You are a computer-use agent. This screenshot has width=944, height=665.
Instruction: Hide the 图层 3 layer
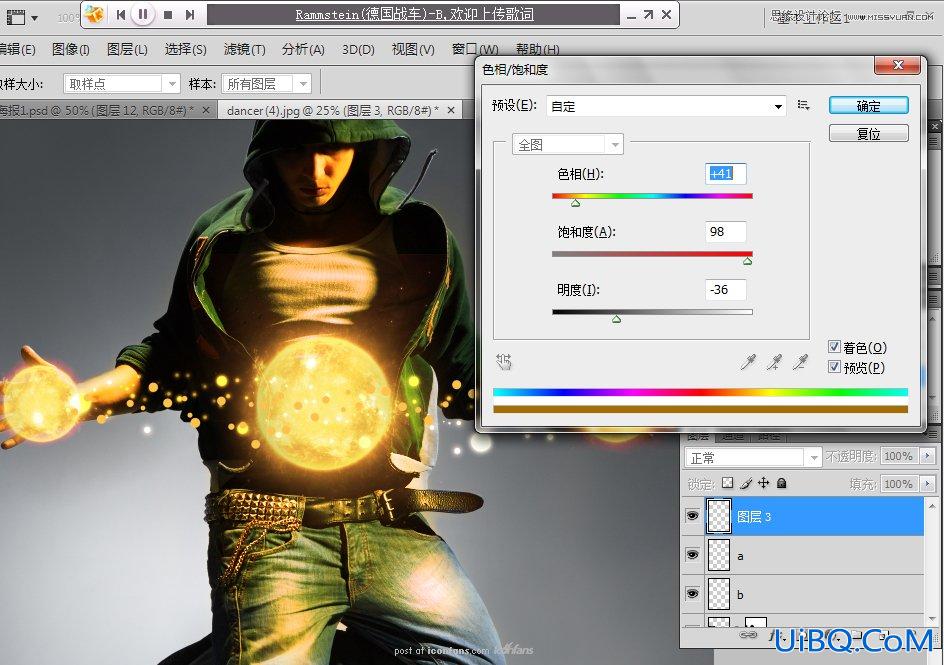[692, 516]
